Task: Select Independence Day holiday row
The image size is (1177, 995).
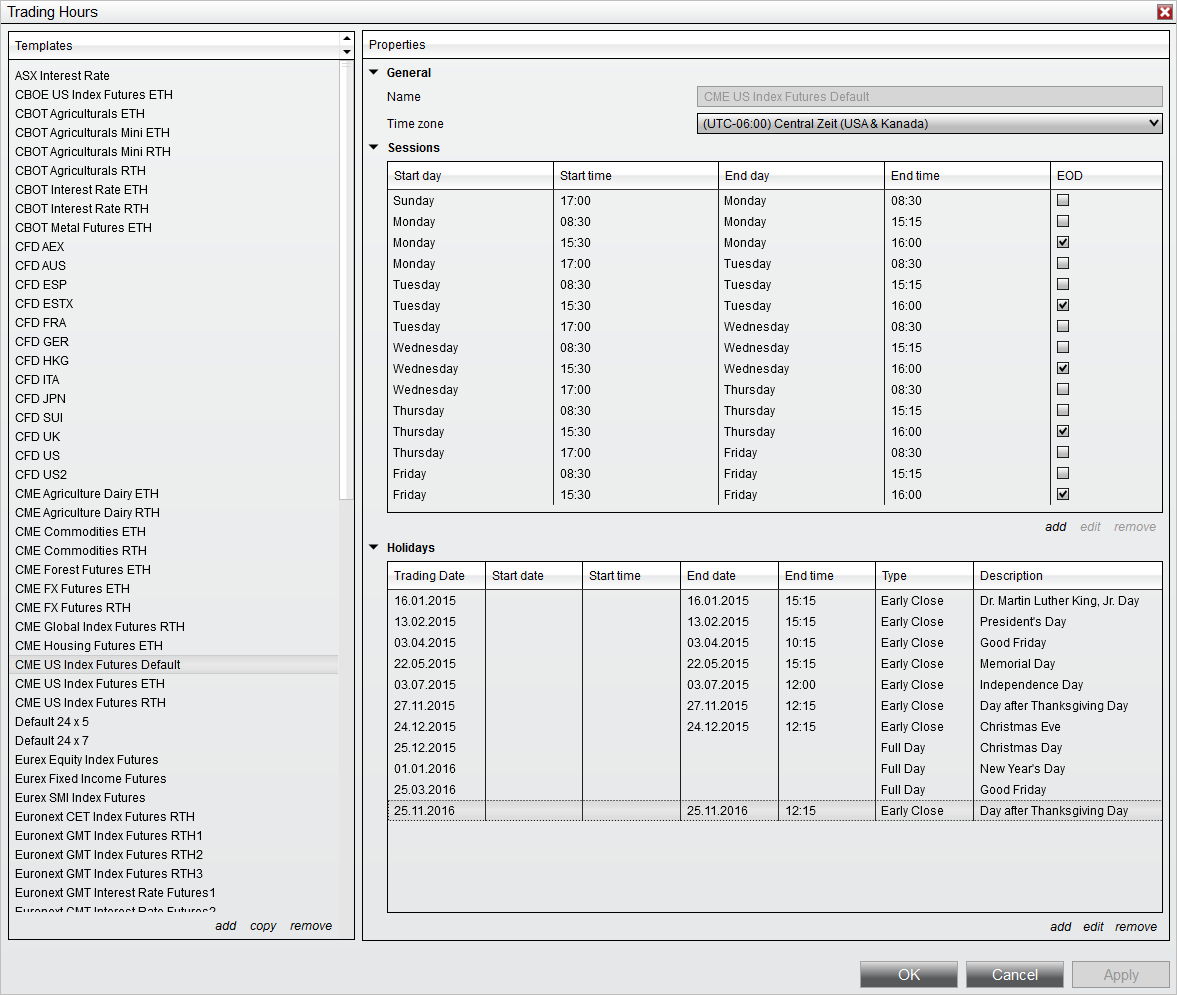Action: [775, 684]
